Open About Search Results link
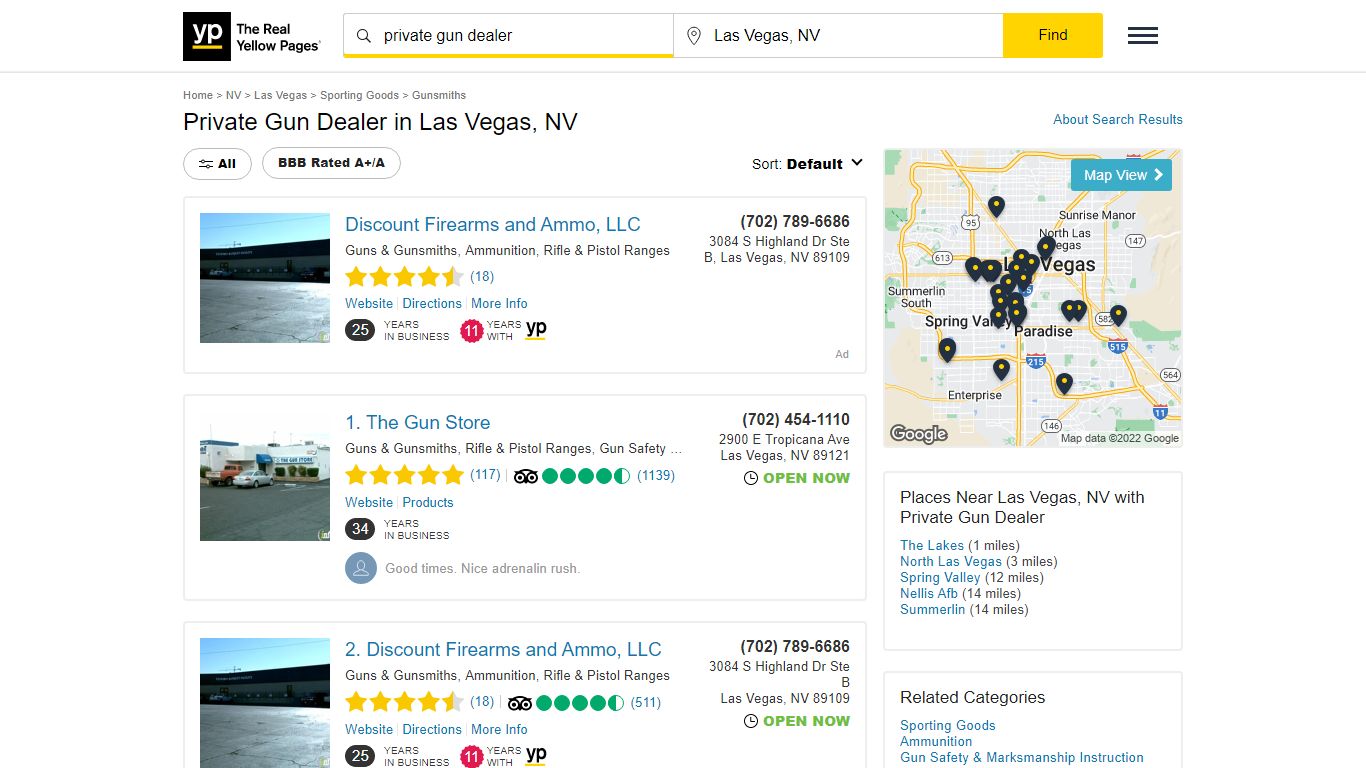 (x=1118, y=119)
